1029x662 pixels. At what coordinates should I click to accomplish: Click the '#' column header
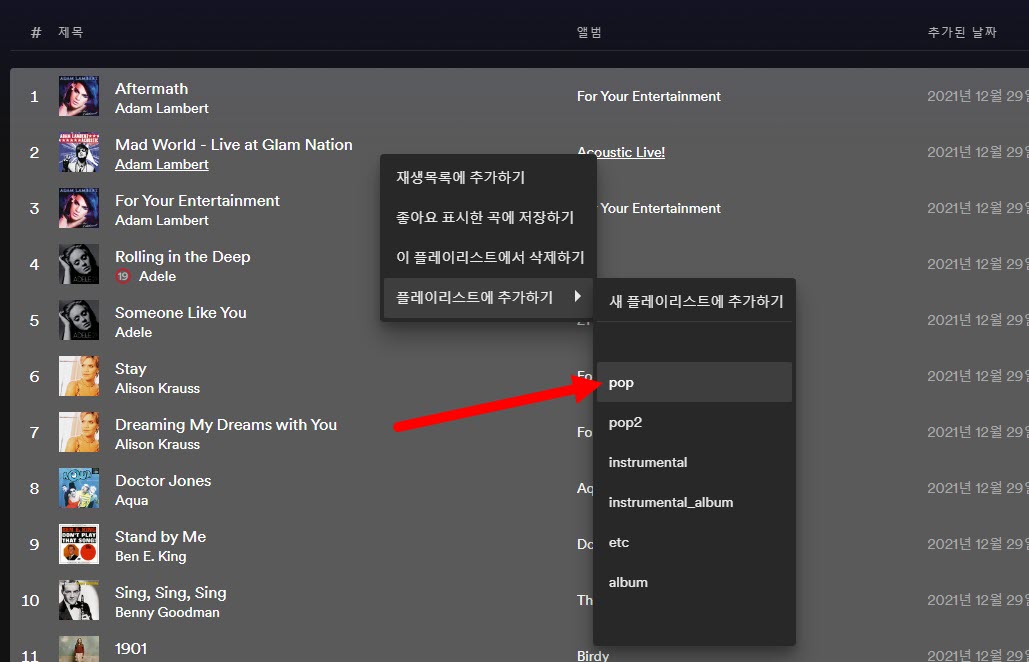click(36, 32)
